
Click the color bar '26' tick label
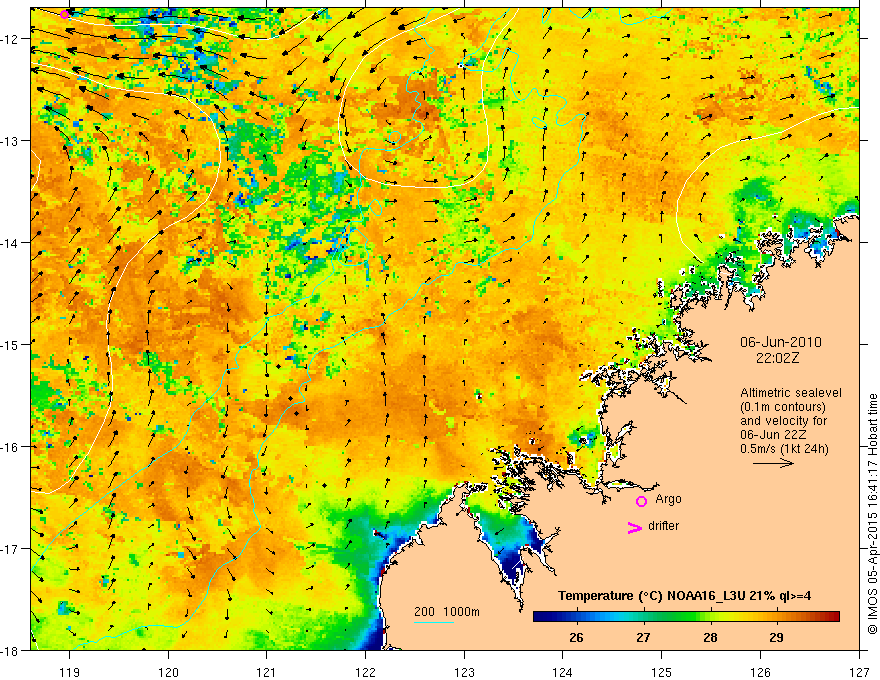click(x=576, y=638)
